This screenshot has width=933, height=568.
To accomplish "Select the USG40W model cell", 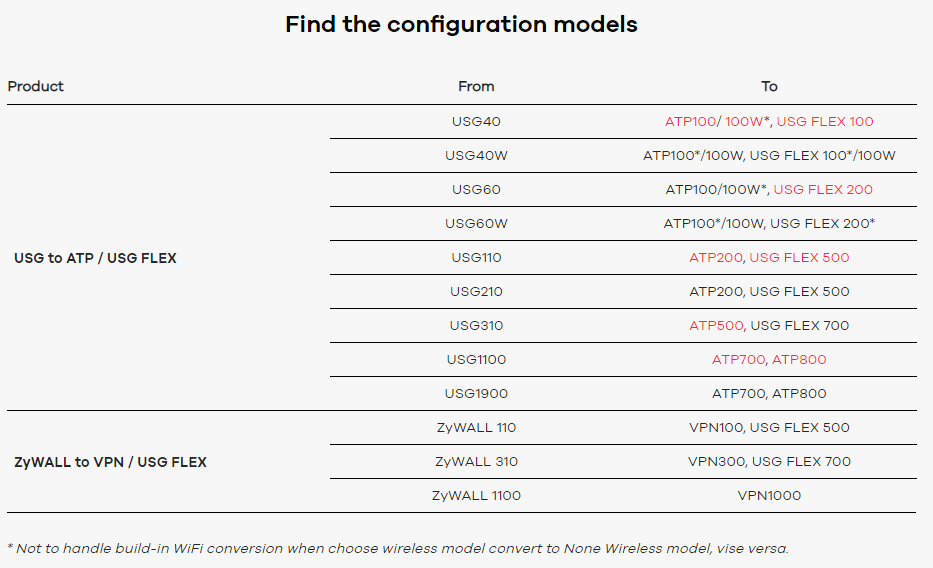I will (476, 156).
